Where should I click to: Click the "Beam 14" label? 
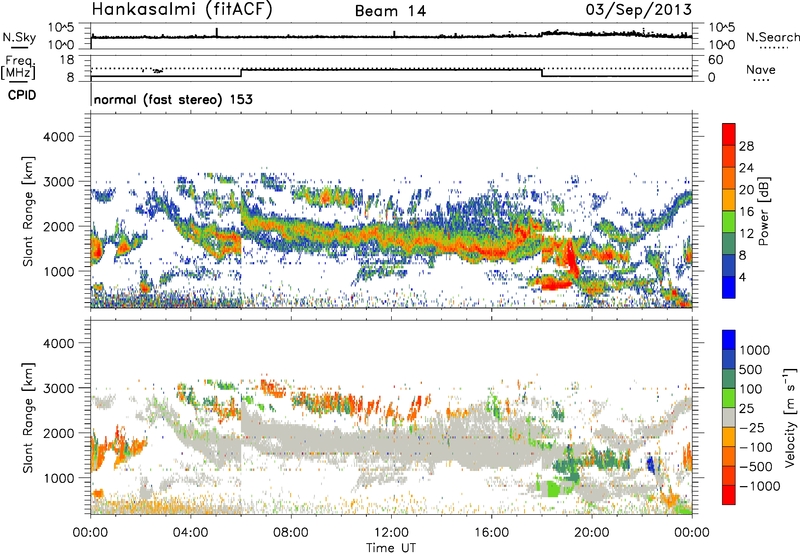tap(390, 11)
